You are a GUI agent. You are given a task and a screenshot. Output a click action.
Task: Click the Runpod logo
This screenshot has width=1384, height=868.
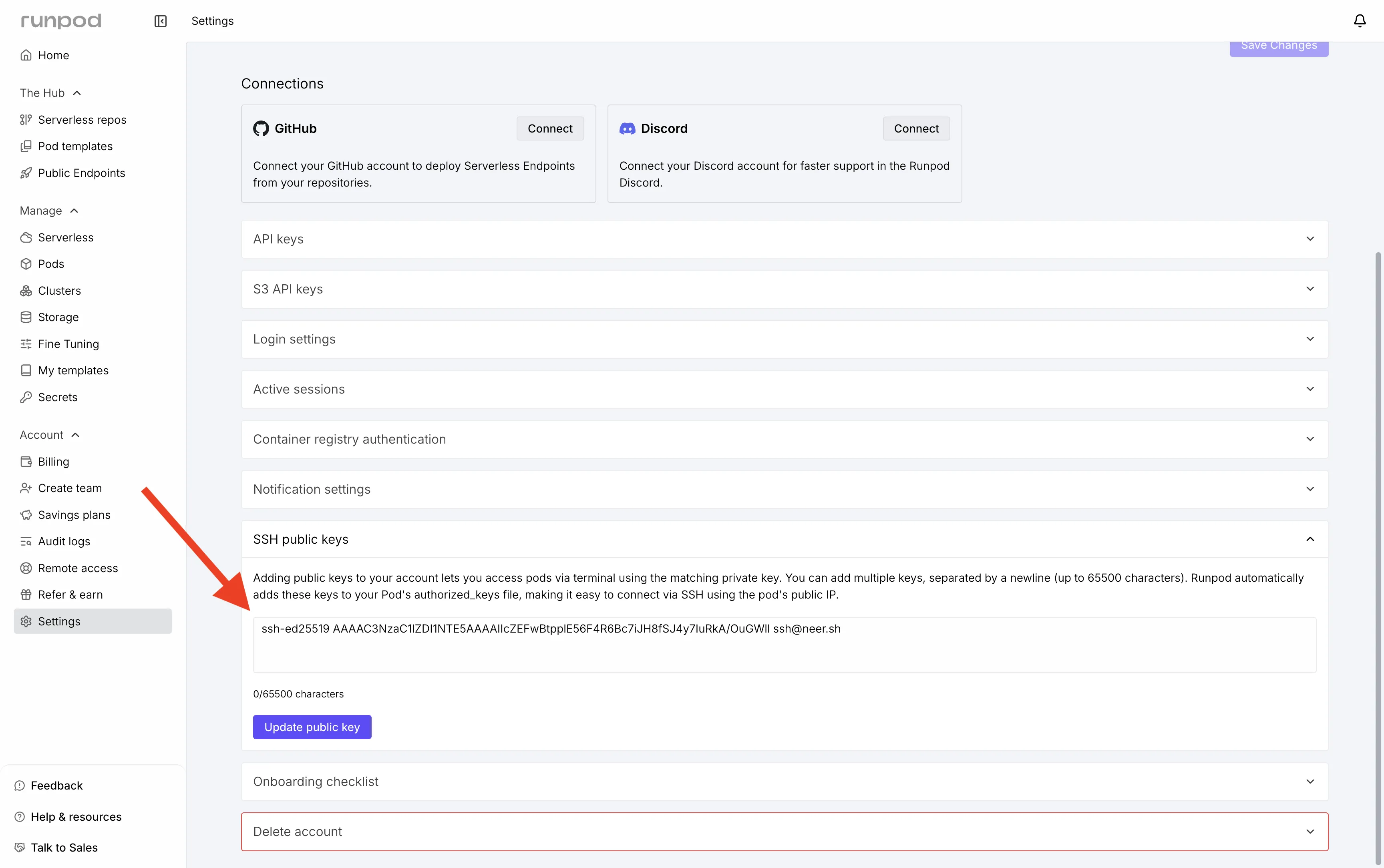pyautogui.click(x=61, y=21)
